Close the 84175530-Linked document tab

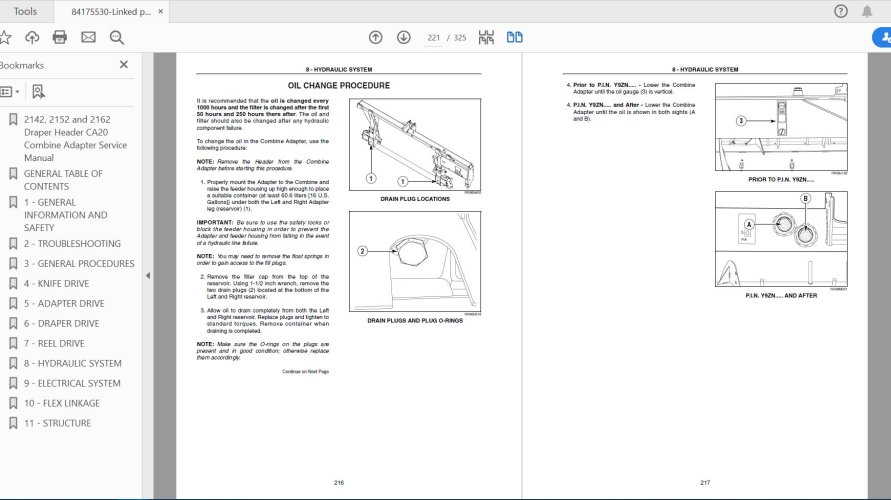pos(161,11)
